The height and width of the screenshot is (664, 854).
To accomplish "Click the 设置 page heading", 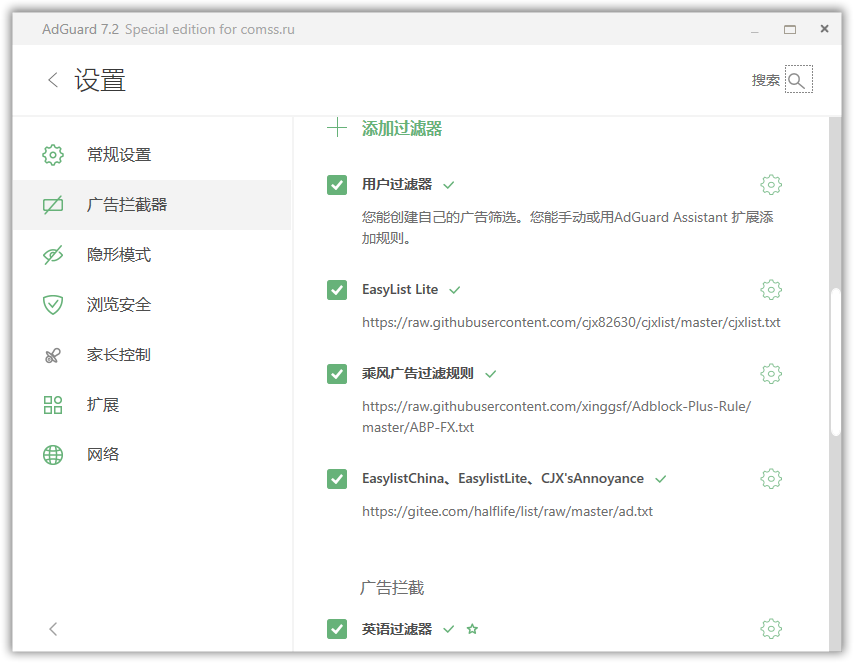I will point(100,80).
